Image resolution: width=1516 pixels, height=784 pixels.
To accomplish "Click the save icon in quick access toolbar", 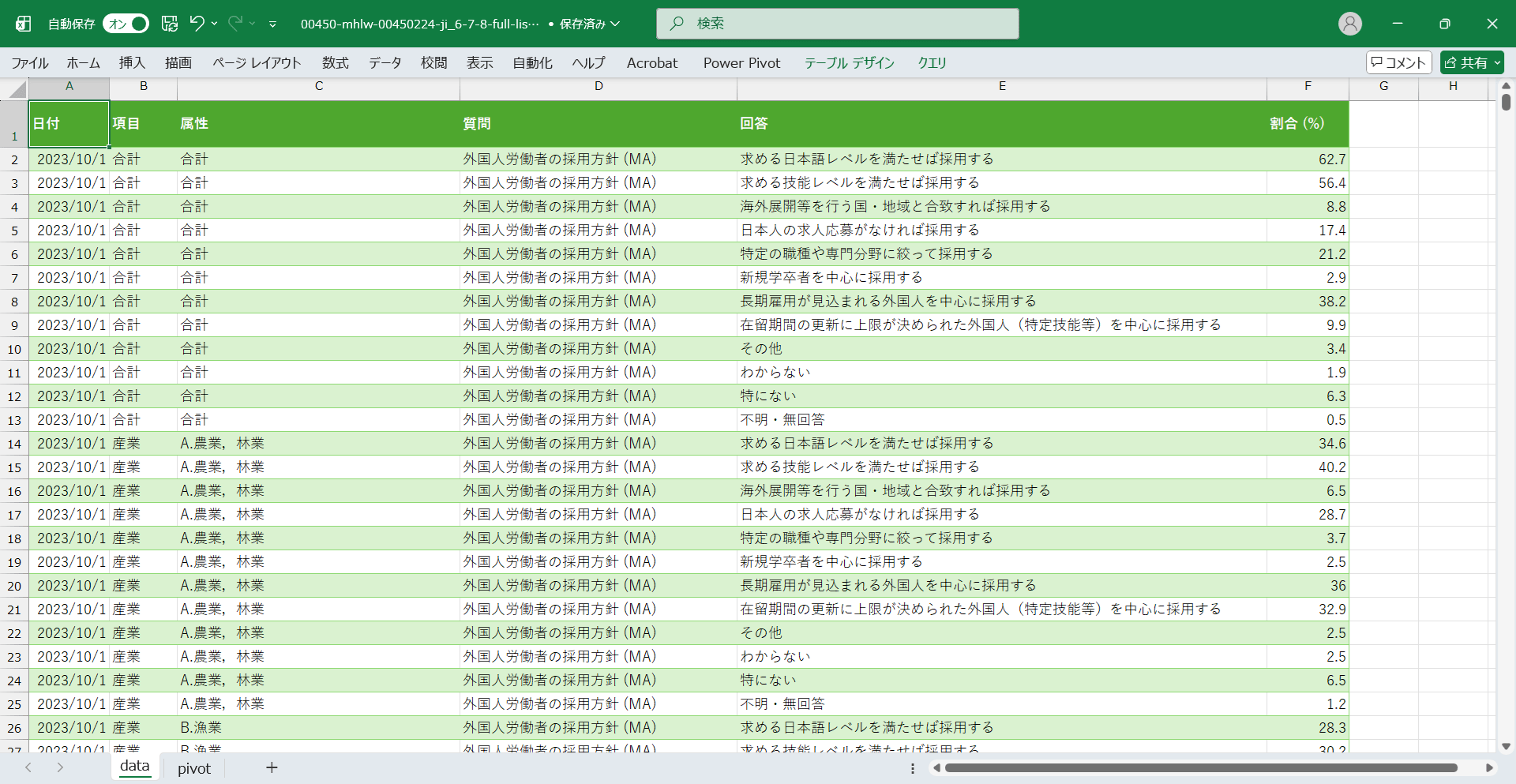I will (170, 24).
